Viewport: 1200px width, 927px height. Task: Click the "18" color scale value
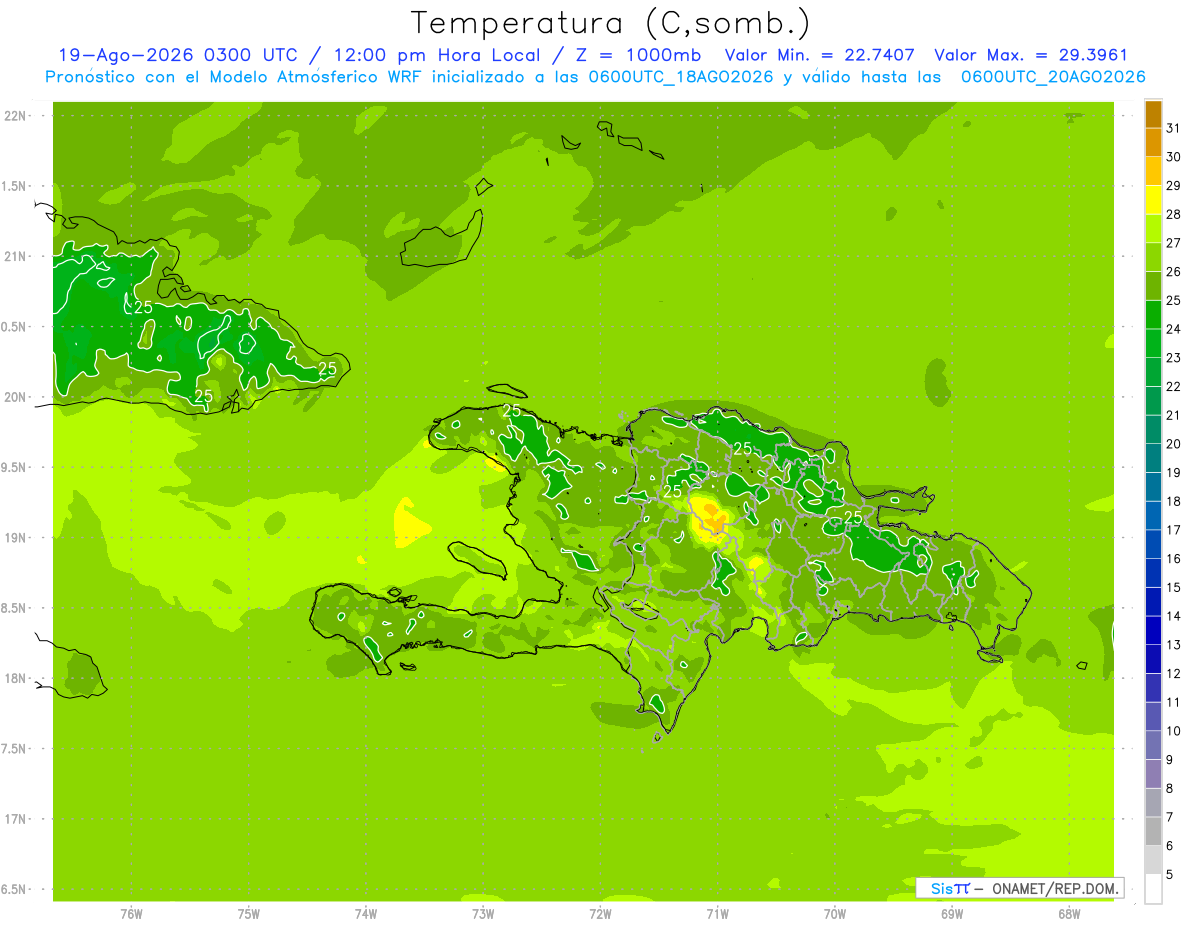(1173, 501)
